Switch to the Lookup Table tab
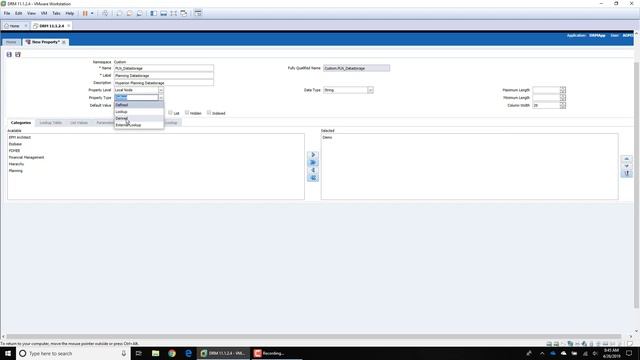Screen dimensions: 640x360 [x=51, y=122]
